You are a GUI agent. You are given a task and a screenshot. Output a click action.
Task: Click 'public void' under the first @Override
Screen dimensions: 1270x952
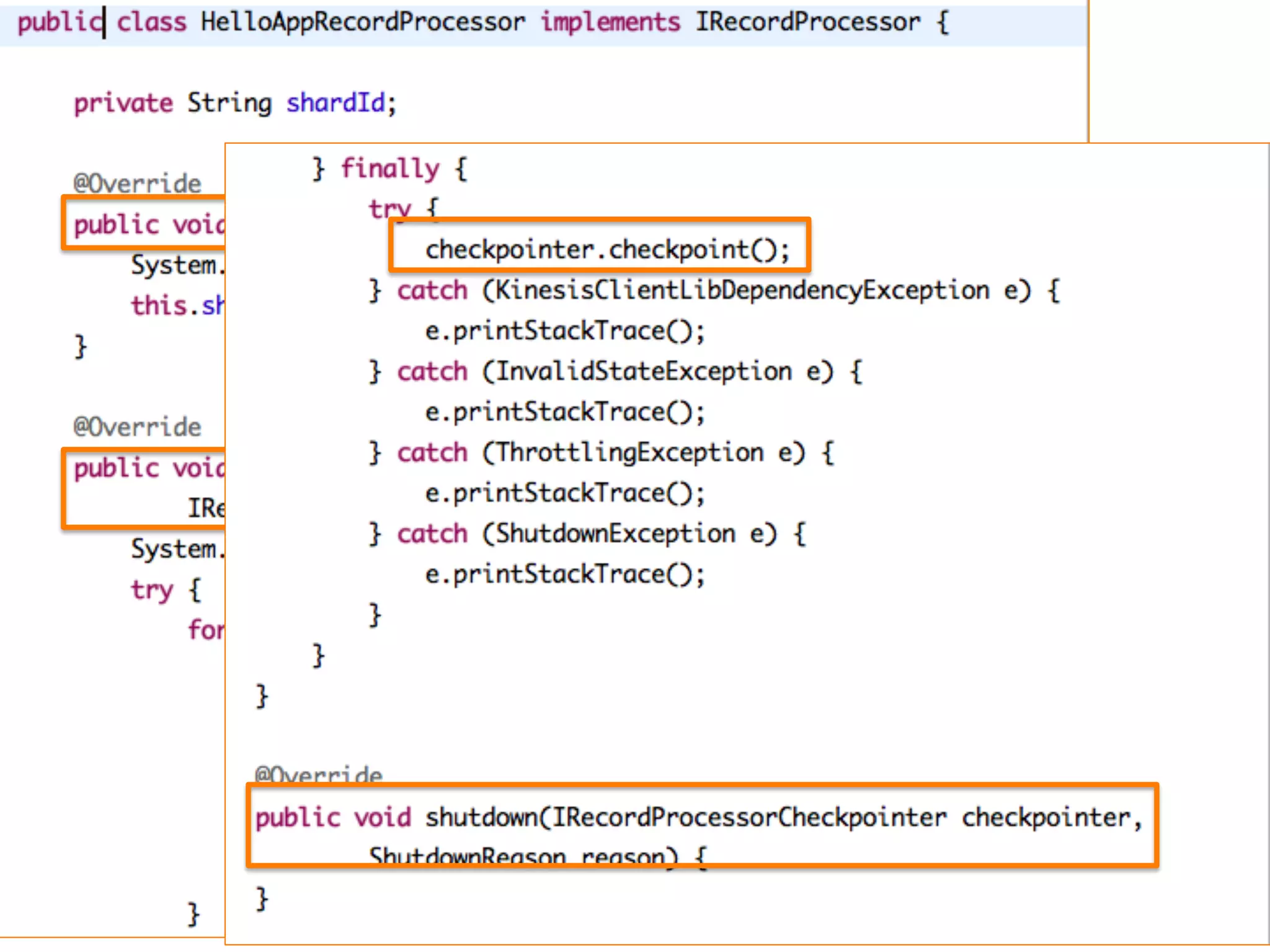click(149, 224)
